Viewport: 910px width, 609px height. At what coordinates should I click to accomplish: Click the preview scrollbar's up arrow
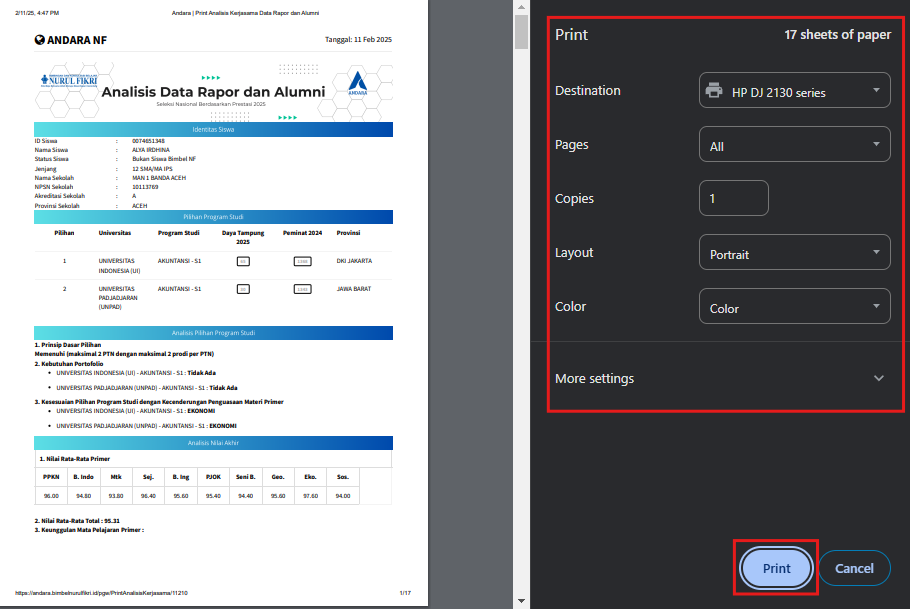[520, 7]
